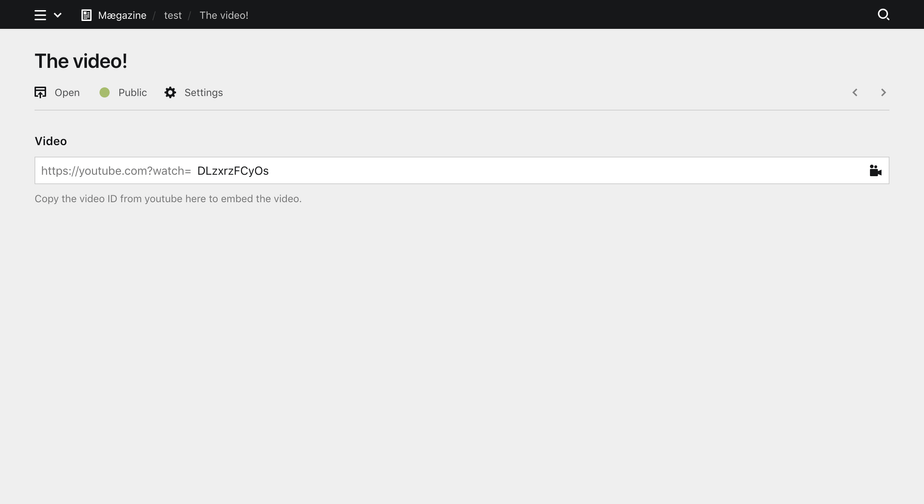
Task: Click the video camera field icon
Action: point(875,170)
